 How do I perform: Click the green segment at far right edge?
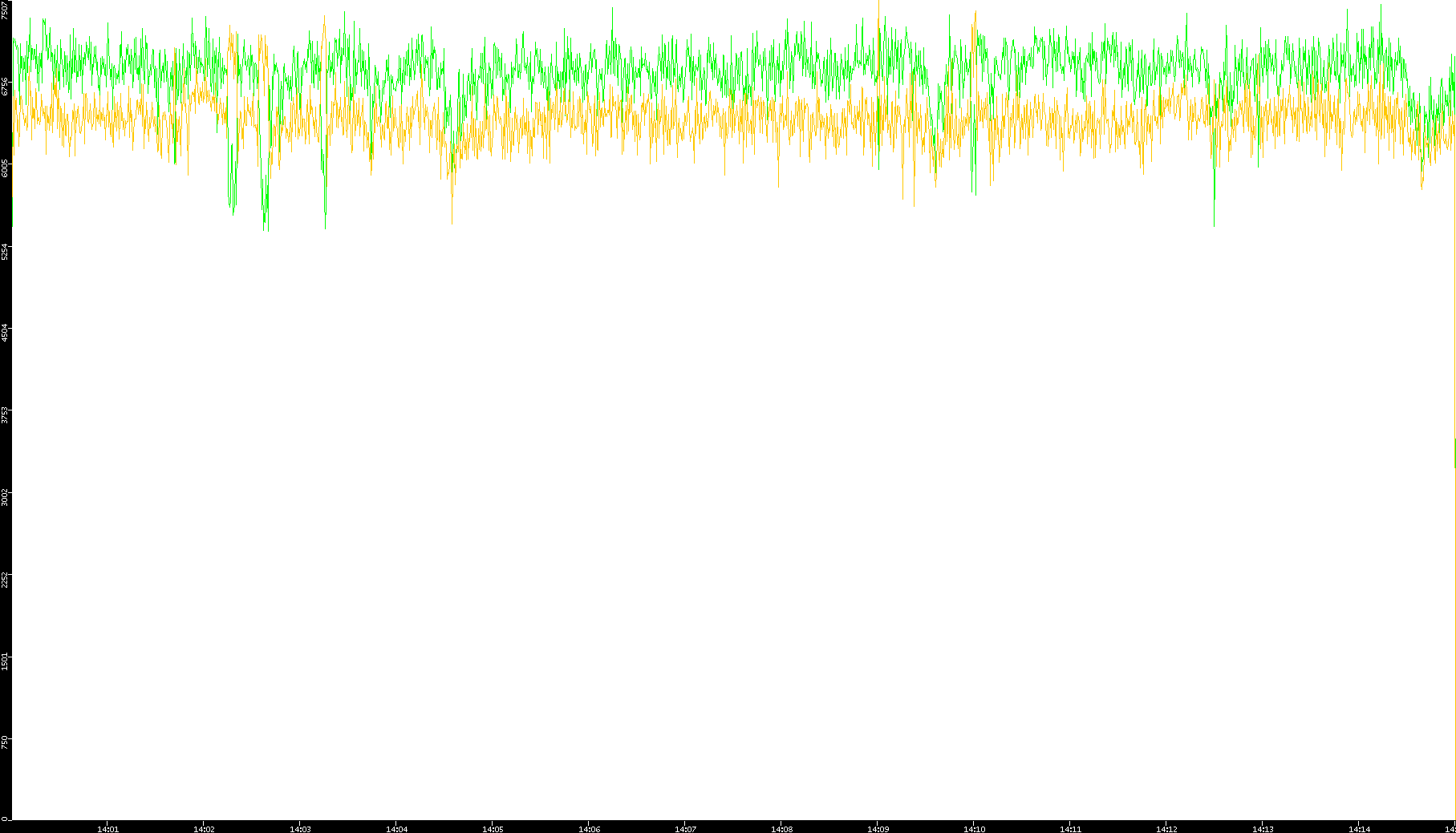coord(1454,453)
